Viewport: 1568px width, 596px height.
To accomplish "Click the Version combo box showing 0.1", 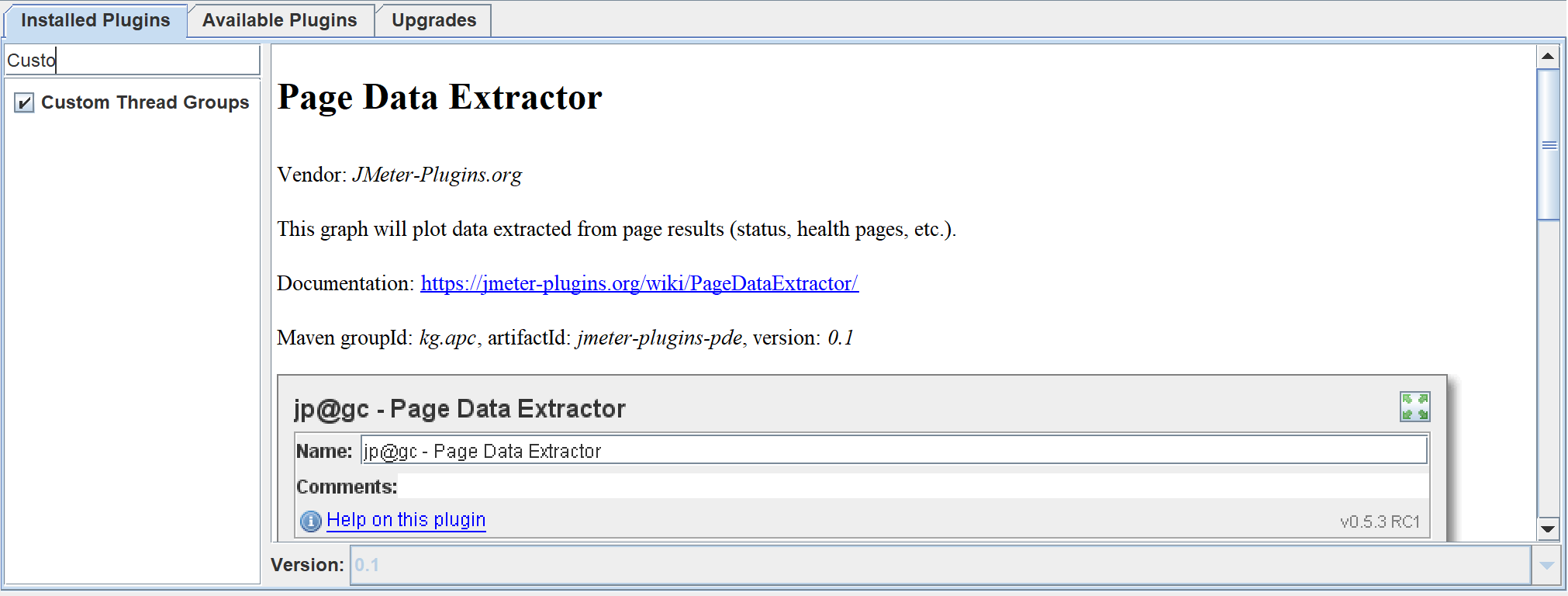I will (940, 565).
